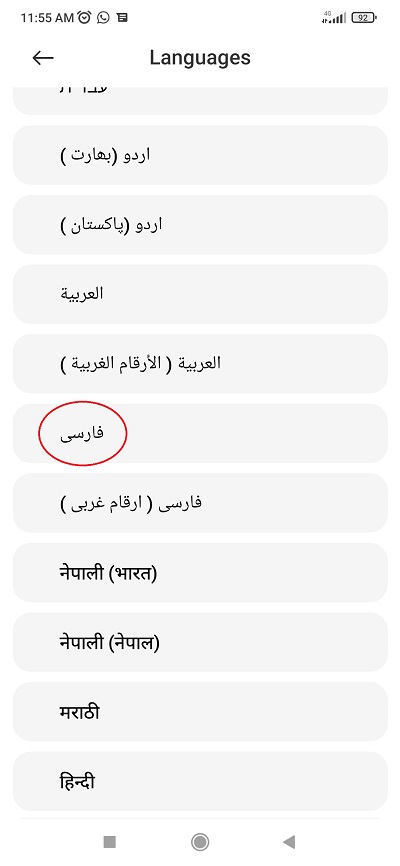Choose नेपाली (भारत) language

tap(200, 573)
